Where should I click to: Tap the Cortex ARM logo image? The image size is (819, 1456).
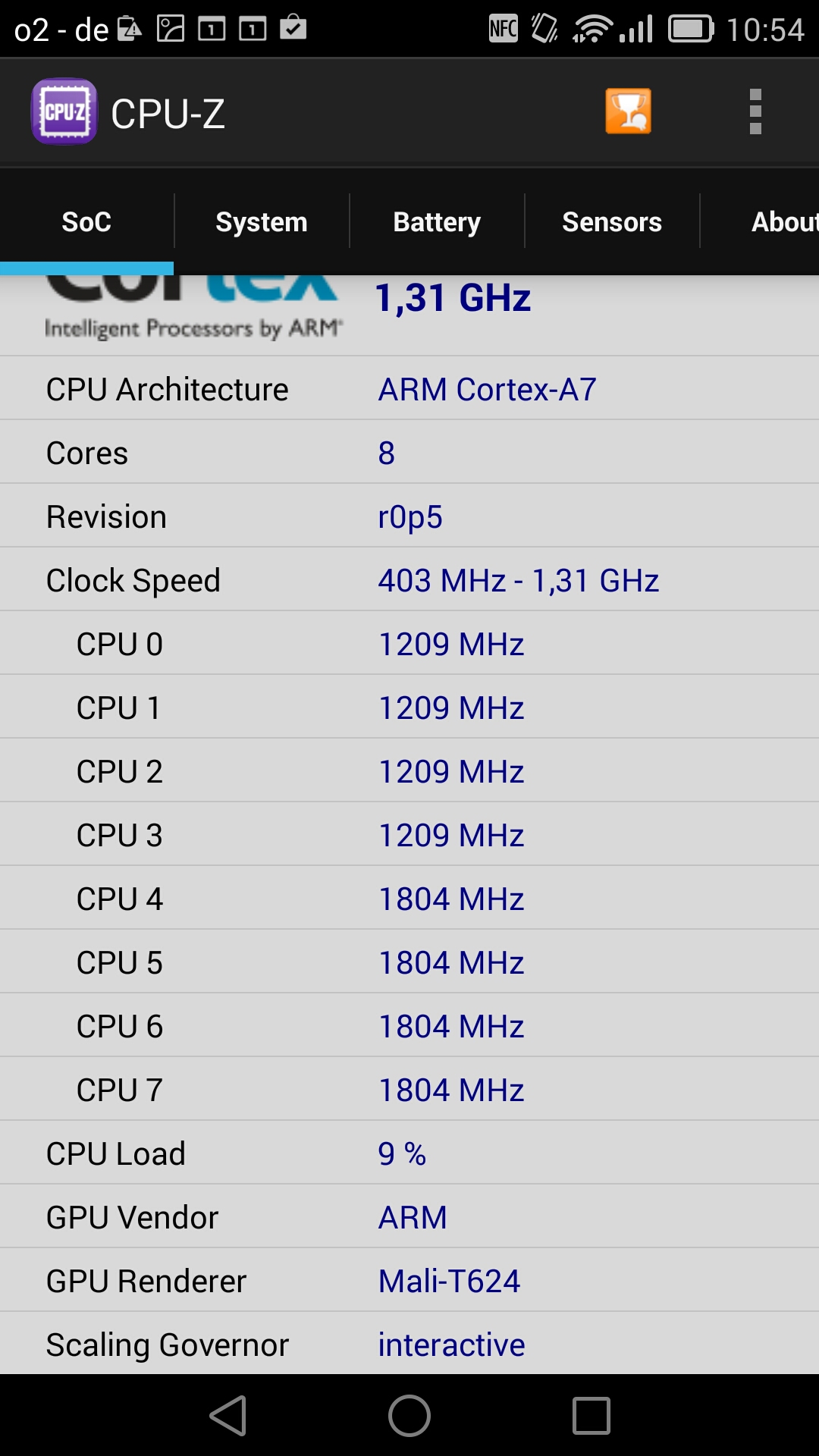(x=193, y=308)
